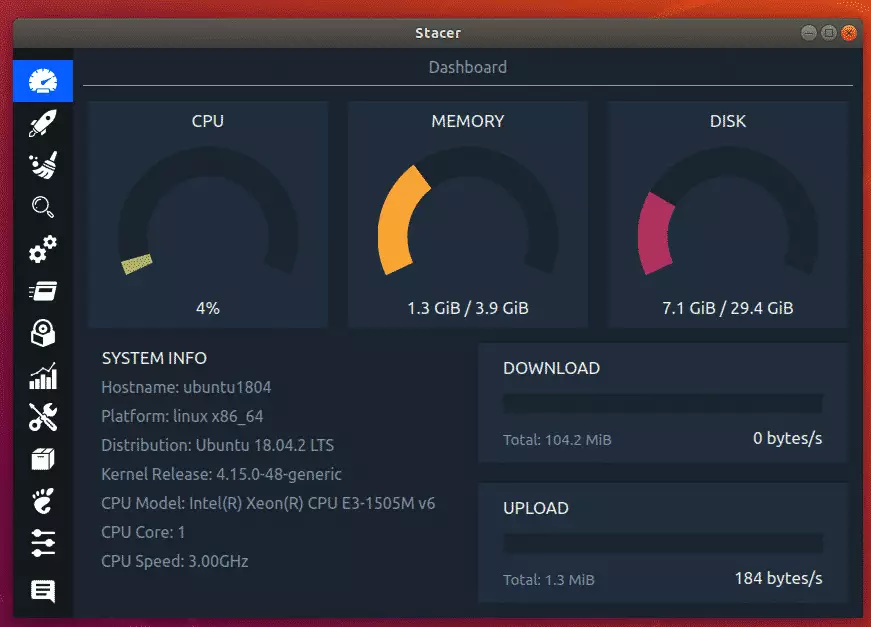Select Hostname: ubuntu1804 line
This screenshot has width=871, height=627.
tap(186, 387)
